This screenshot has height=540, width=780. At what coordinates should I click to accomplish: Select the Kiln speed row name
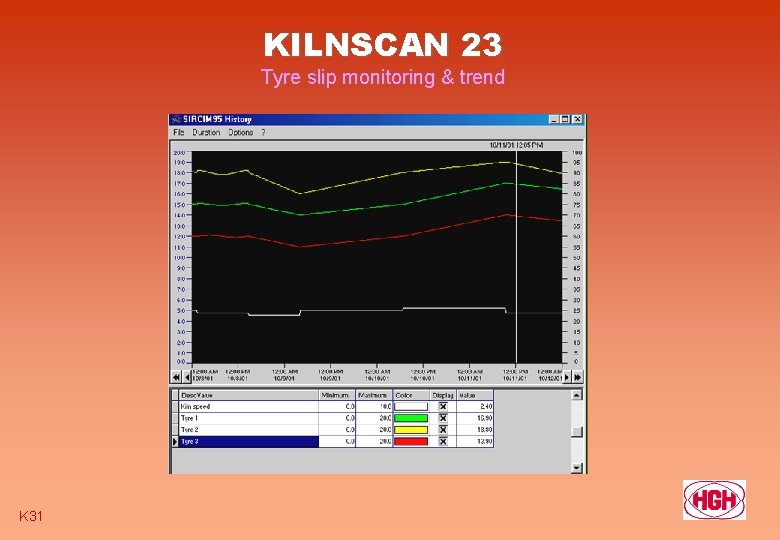tap(248, 406)
